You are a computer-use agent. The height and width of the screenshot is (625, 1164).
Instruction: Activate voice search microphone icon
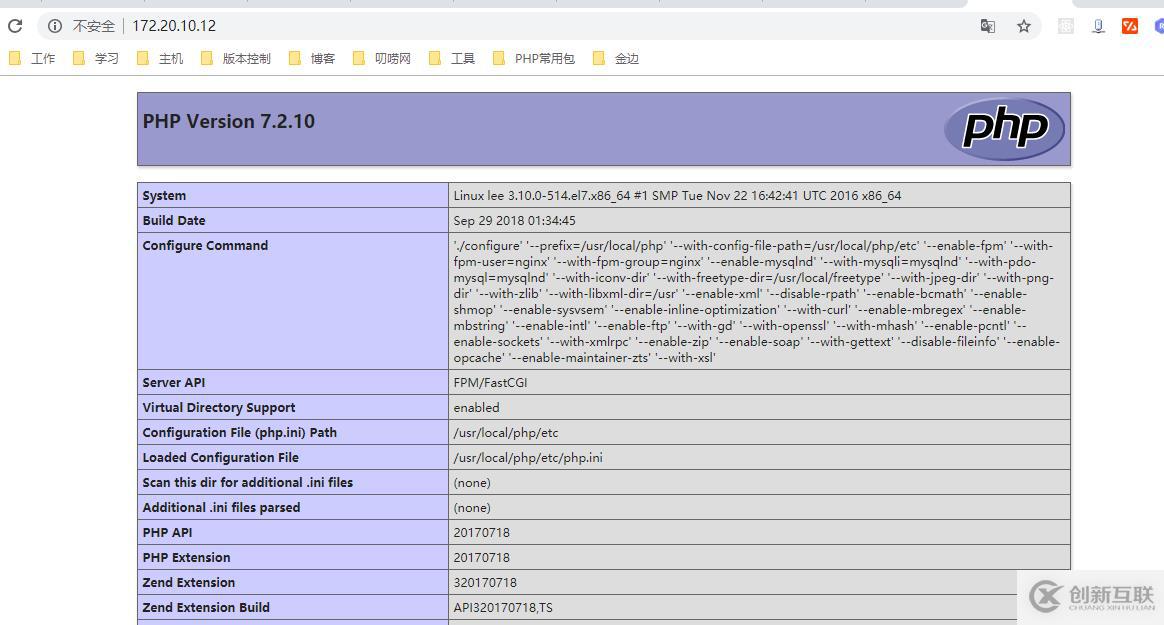click(x=1098, y=26)
